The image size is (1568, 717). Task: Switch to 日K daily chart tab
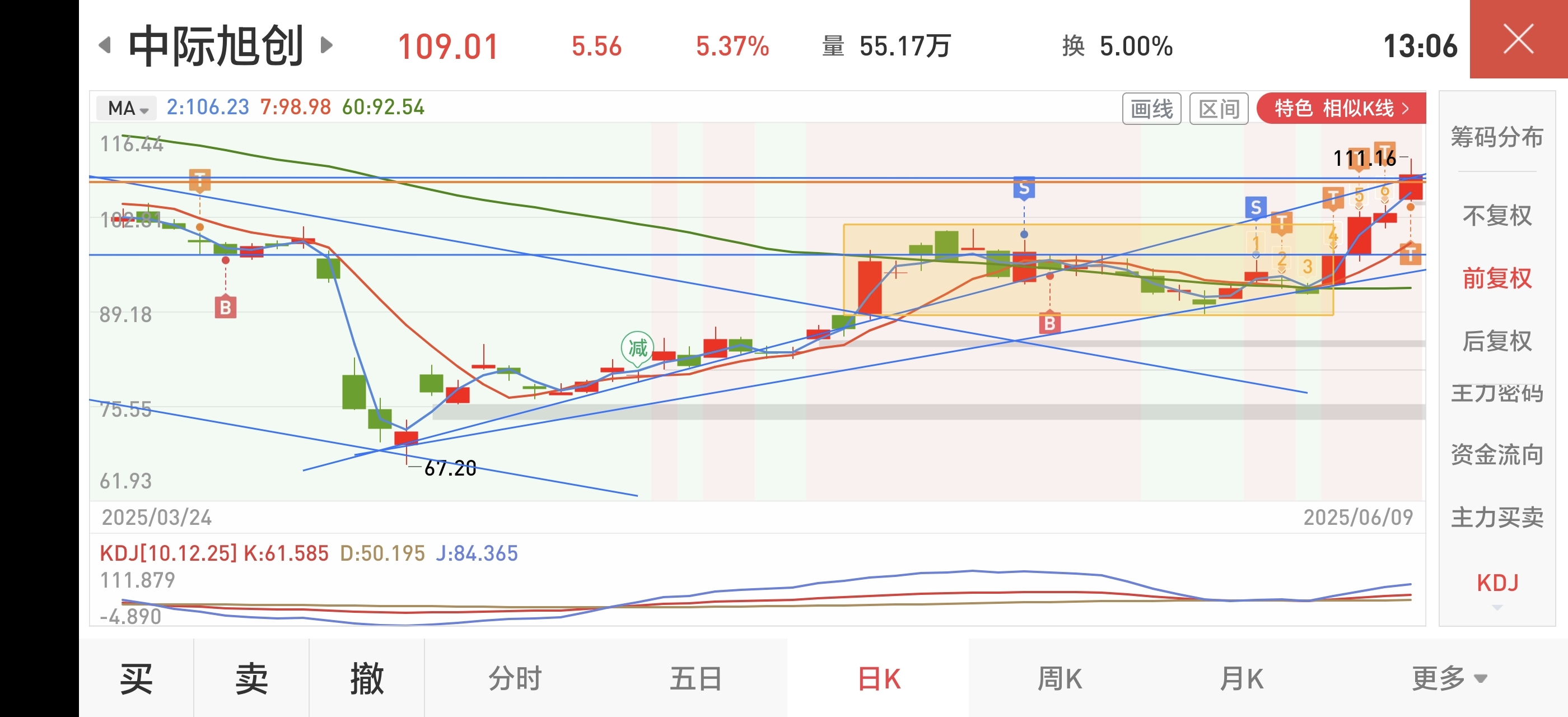click(878, 678)
